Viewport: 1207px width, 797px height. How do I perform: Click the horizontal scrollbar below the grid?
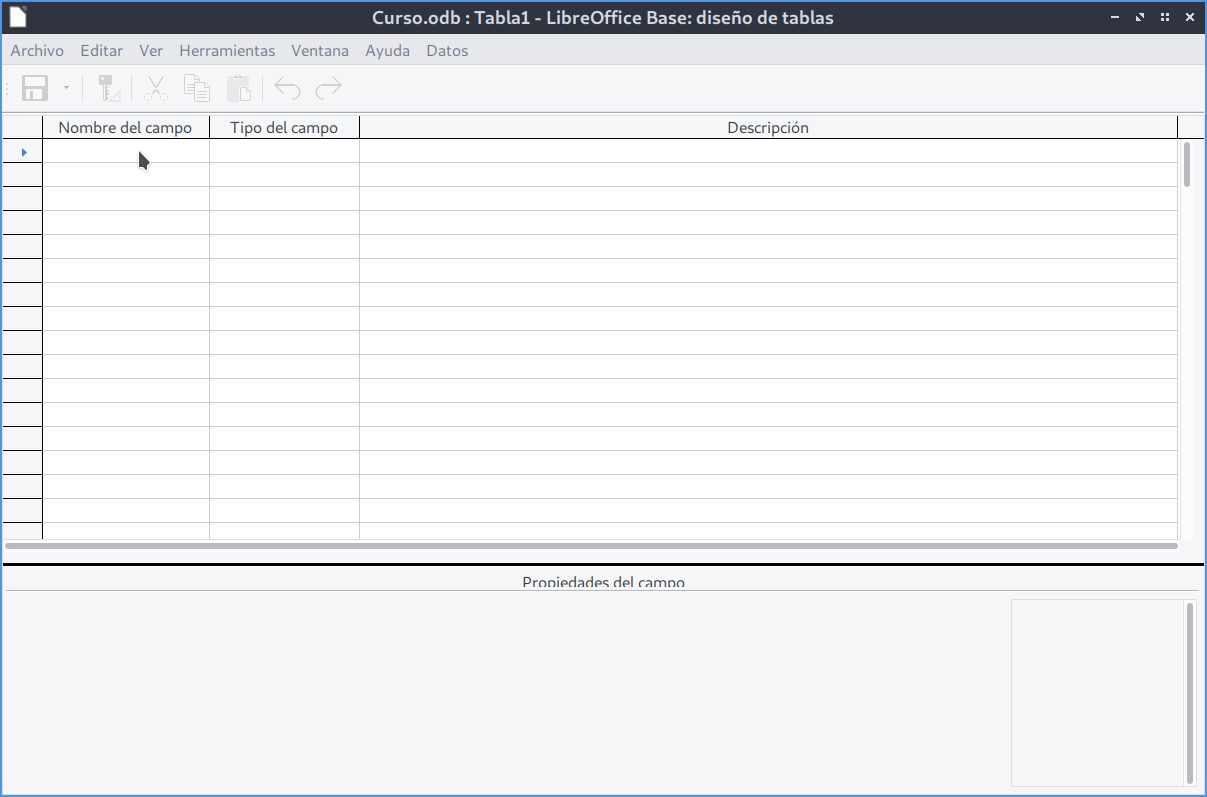click(x=590, y=546)
